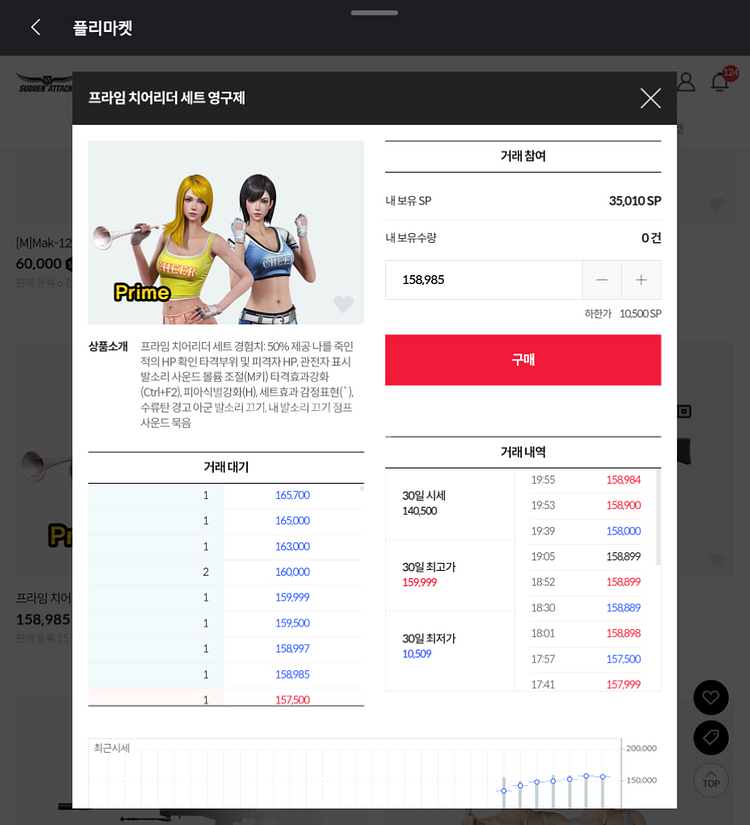Close the 프라임 치어리더 세트 popup
The height and width of the screenshot is (825, 750).
651,98
